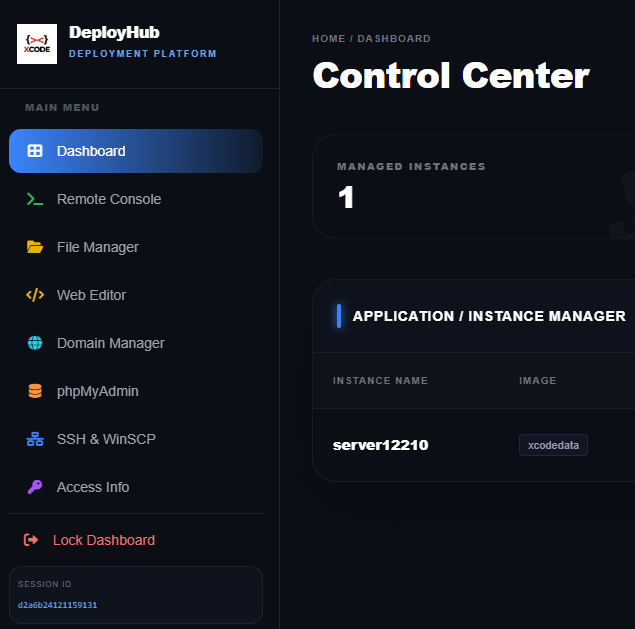The image size is (635, 629).
Task: Click the Access Info key icon
Action: coord(35,486)
